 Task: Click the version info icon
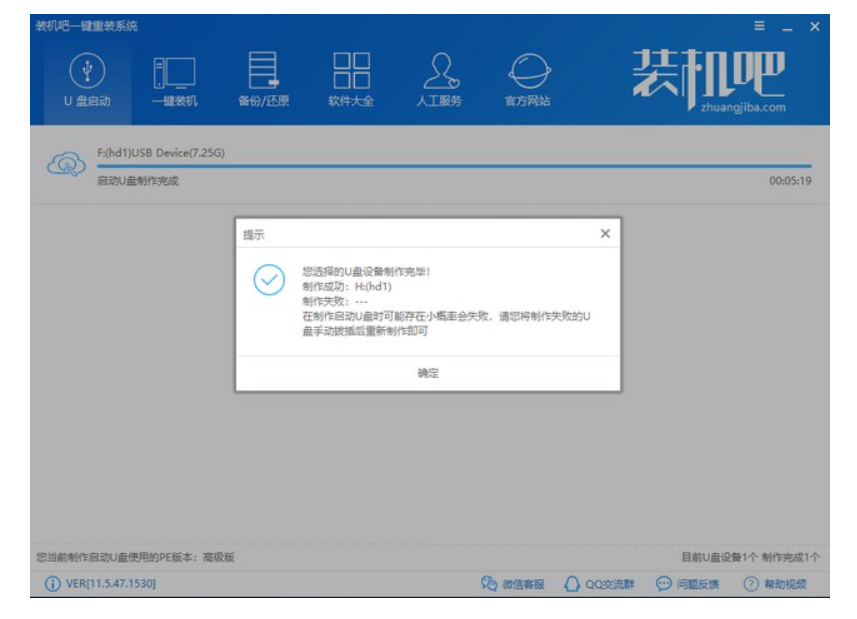[x=52, y=584]
